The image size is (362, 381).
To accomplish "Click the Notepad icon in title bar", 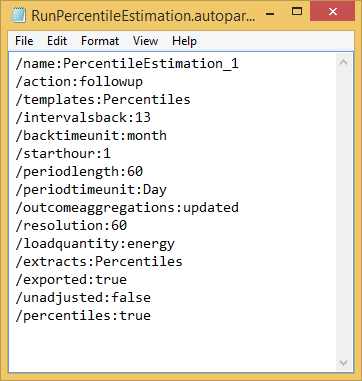I will (18, 14).
